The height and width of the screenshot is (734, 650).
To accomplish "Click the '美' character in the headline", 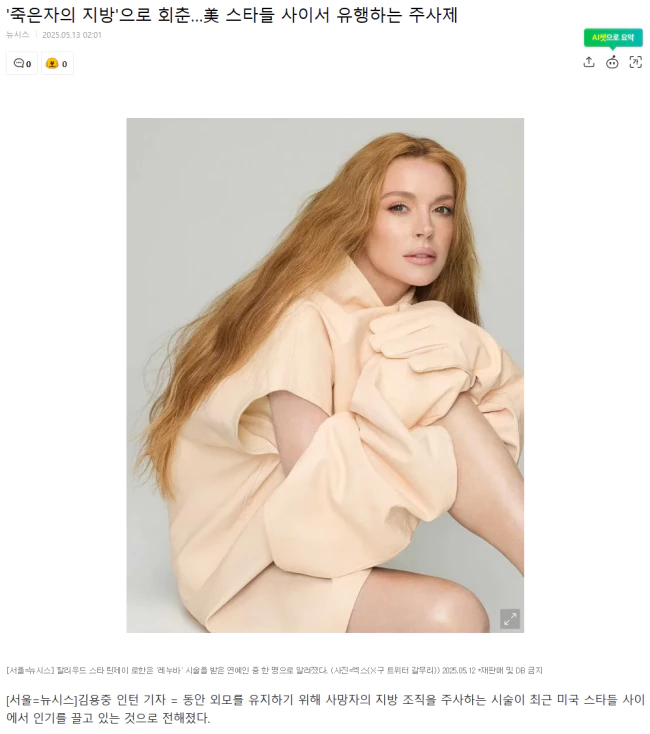I will coord(211,15).
